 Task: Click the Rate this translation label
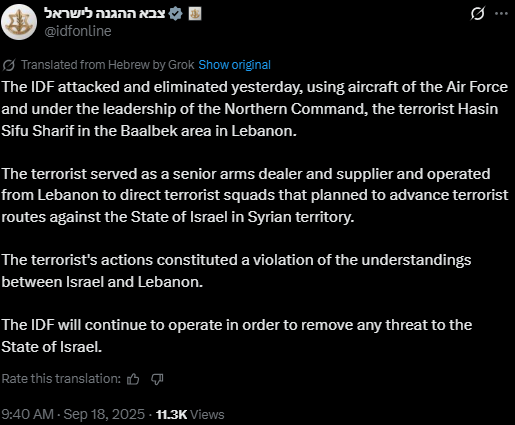(61, 379)
